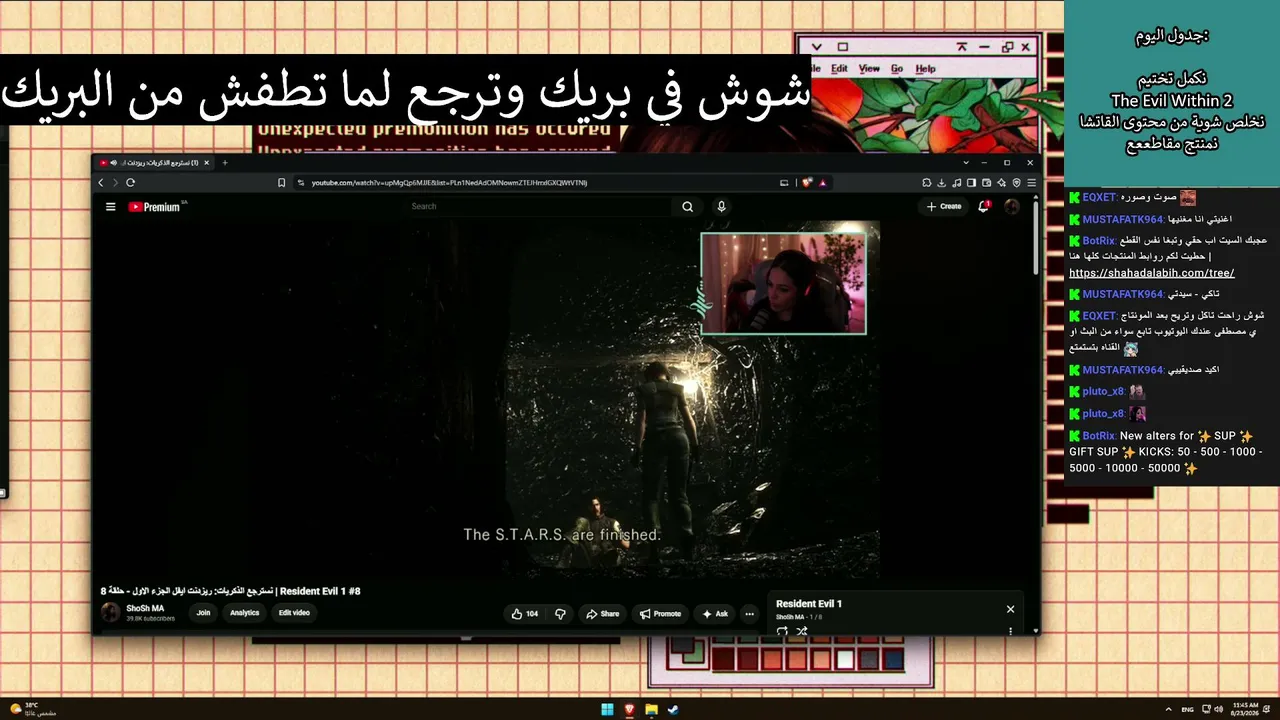
Task: Open a new browser tab
Action: (x=225, y=162)
